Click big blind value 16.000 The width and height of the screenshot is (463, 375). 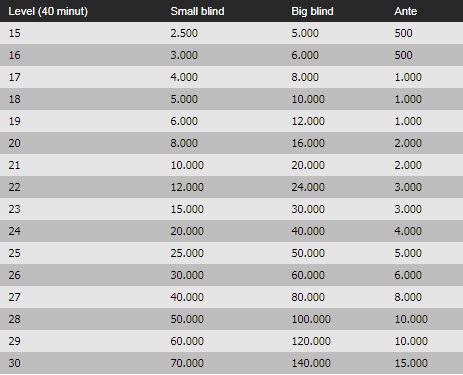tap(308, 143)
